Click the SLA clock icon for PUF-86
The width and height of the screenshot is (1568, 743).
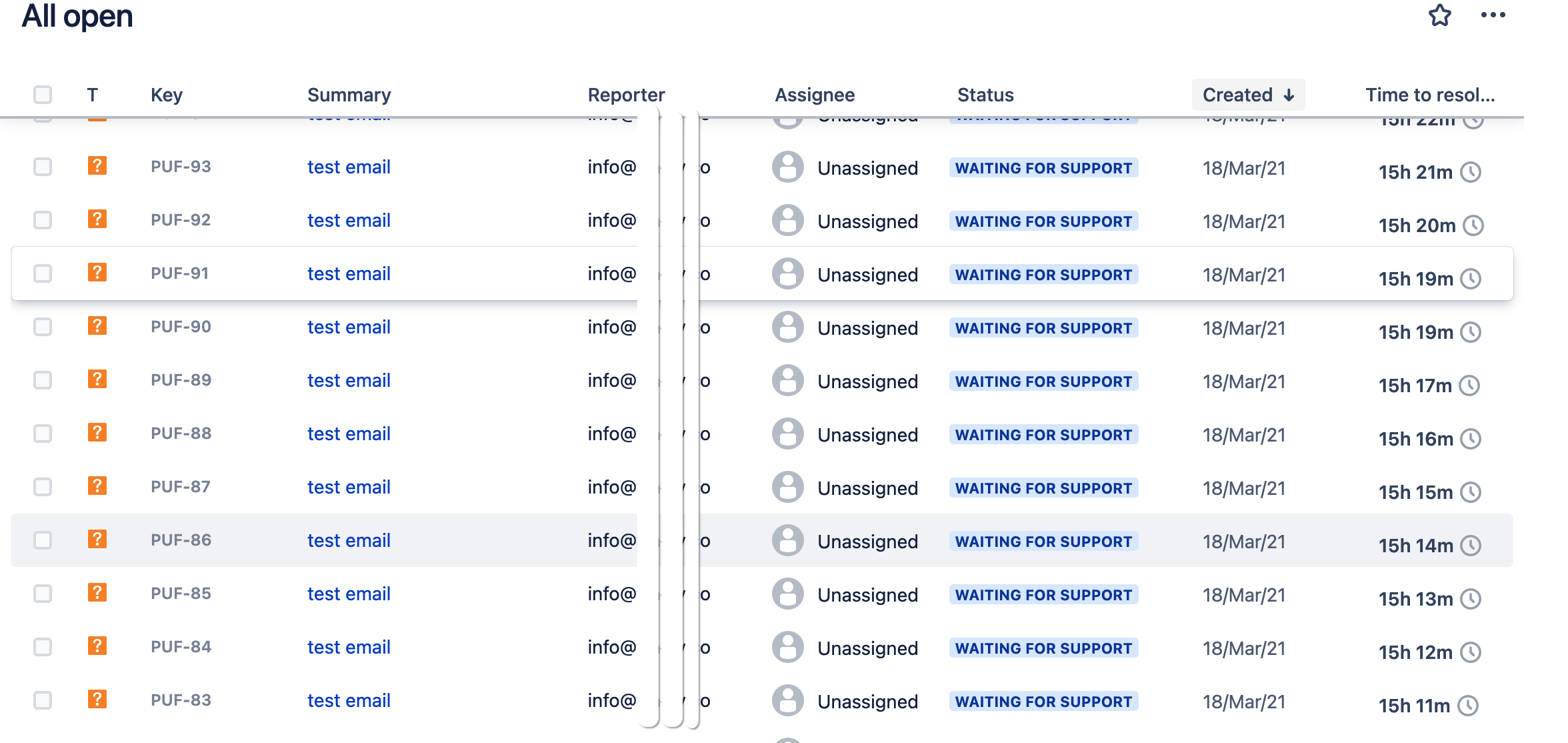tap(1471, 546)
